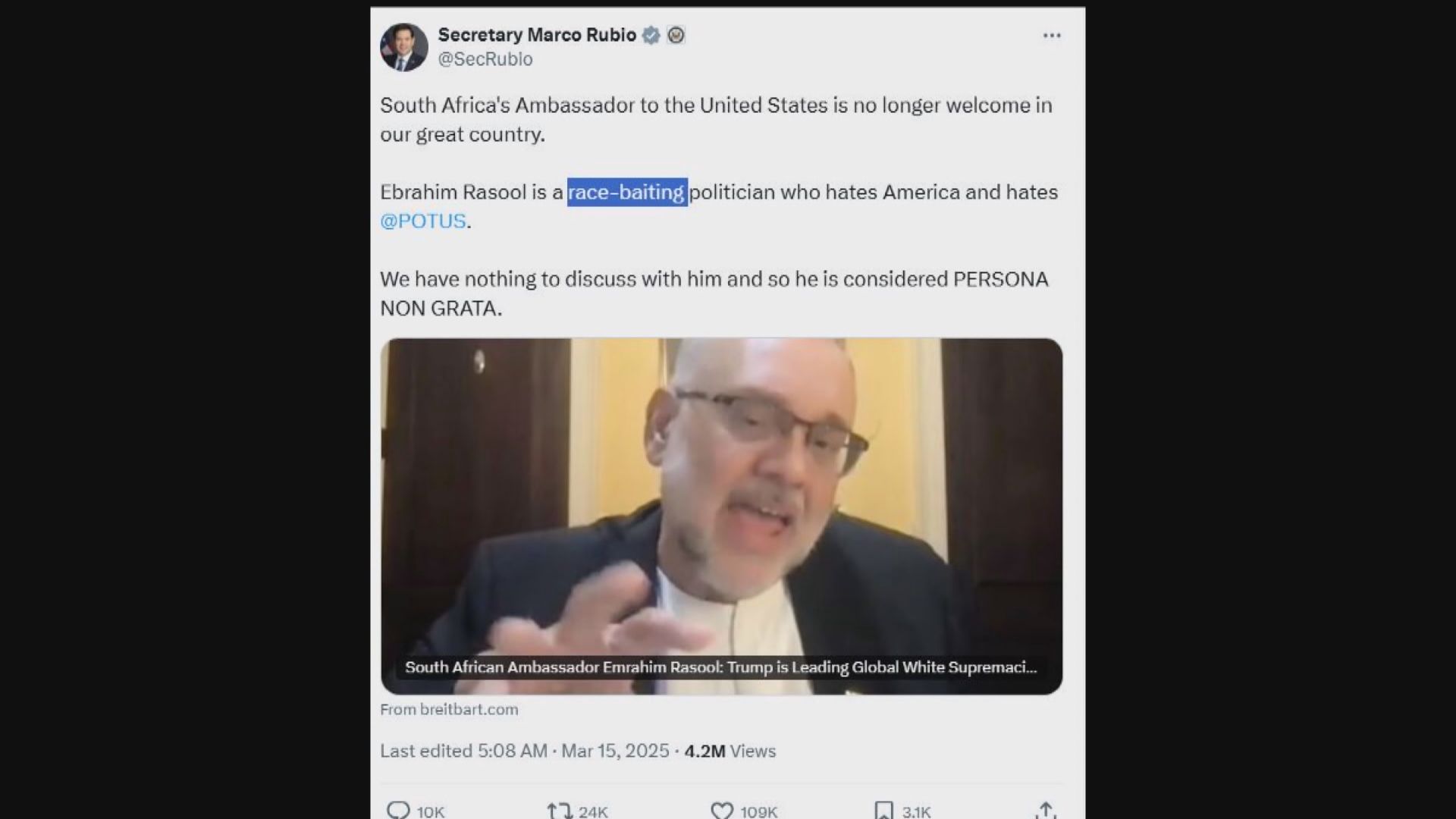Open the @POTUS mention link

coord(423,221)
